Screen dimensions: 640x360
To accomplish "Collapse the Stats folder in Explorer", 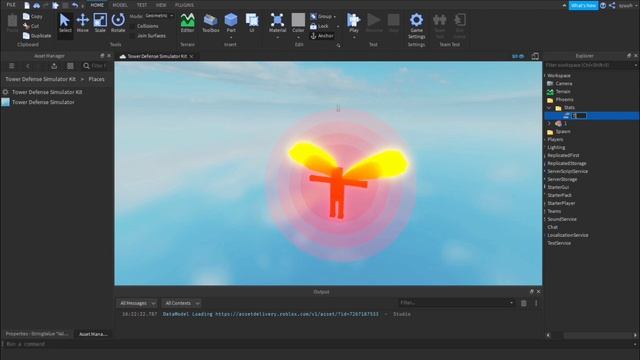I will 549,108.
